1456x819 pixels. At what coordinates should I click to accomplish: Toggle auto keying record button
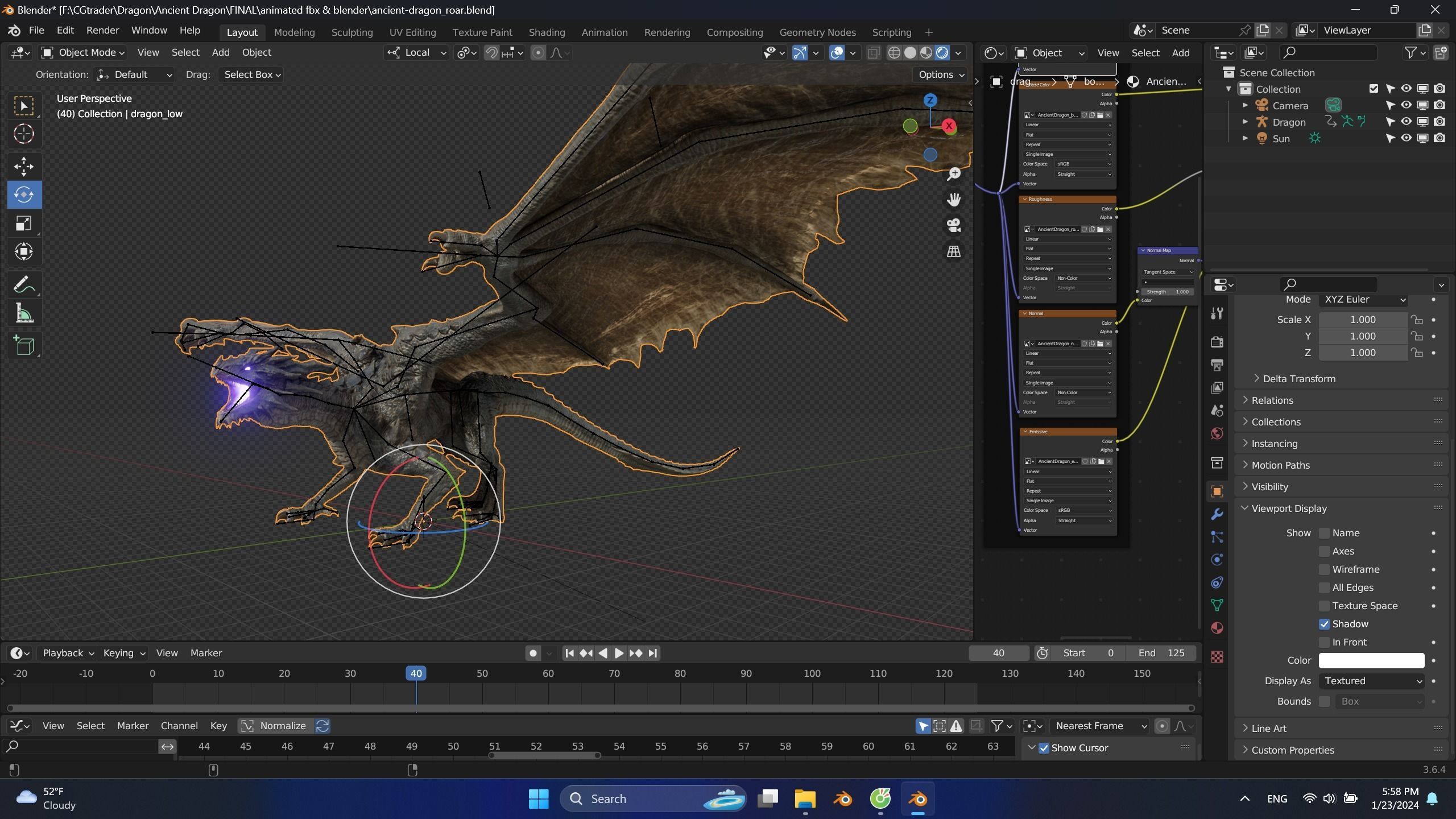[532, 653]
